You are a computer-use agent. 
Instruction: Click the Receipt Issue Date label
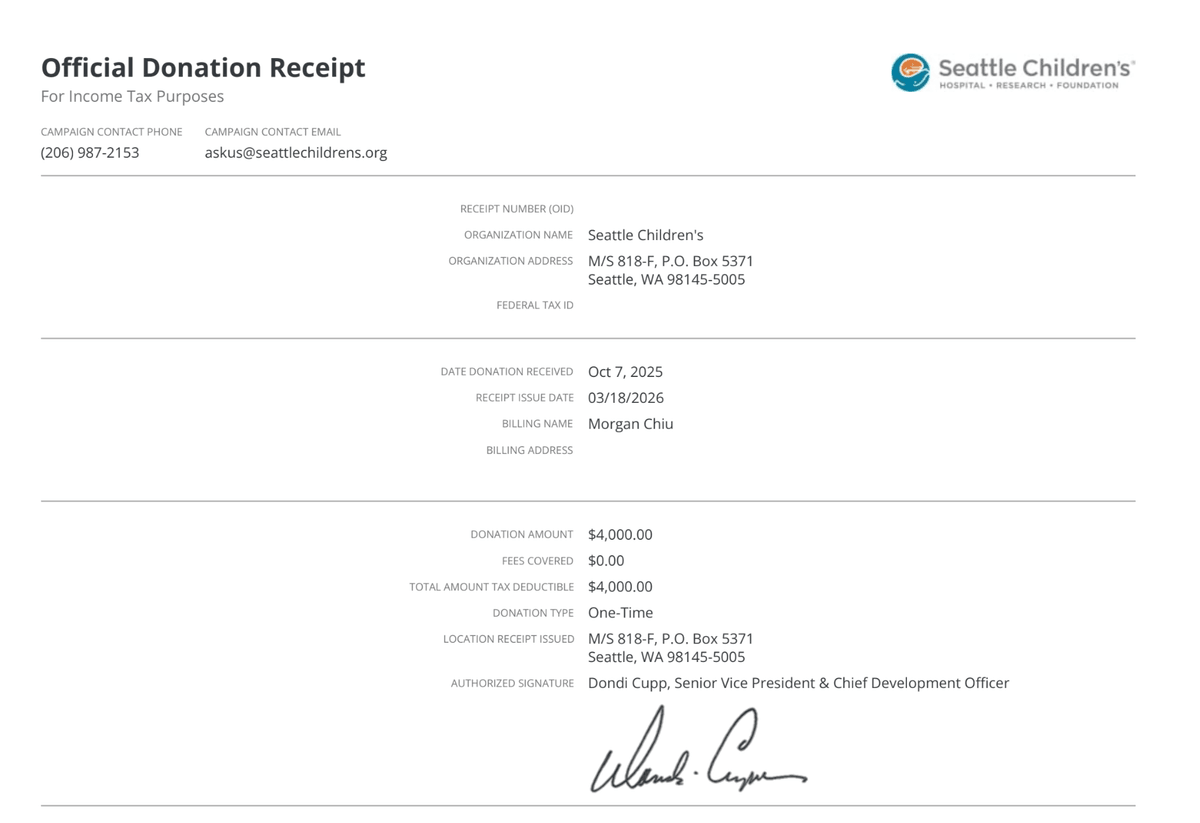tap(525, 398)
